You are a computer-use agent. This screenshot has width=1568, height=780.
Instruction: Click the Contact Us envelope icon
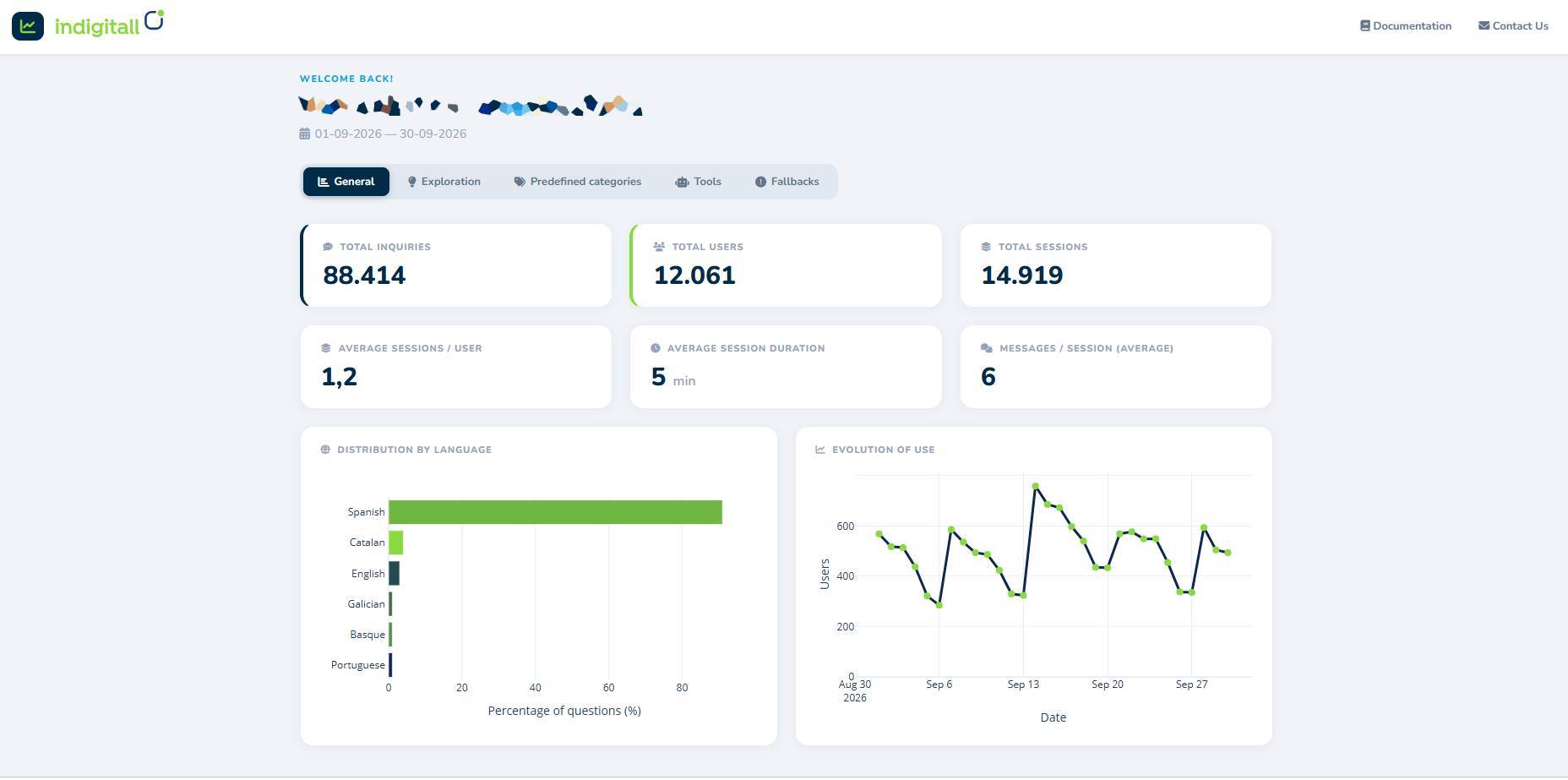(x=1484, y=26)
